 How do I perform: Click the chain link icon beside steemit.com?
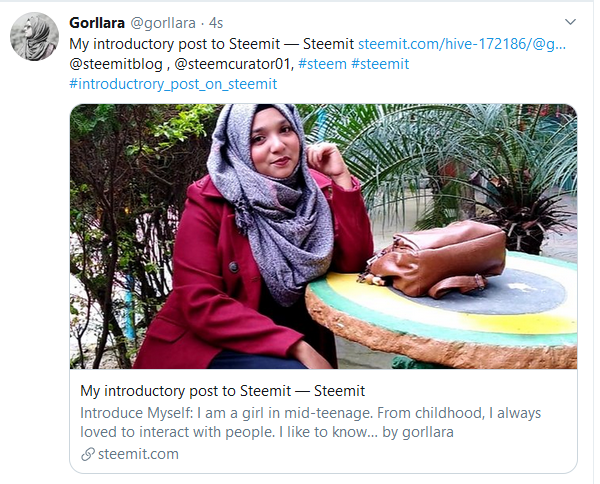click(88, 454)
